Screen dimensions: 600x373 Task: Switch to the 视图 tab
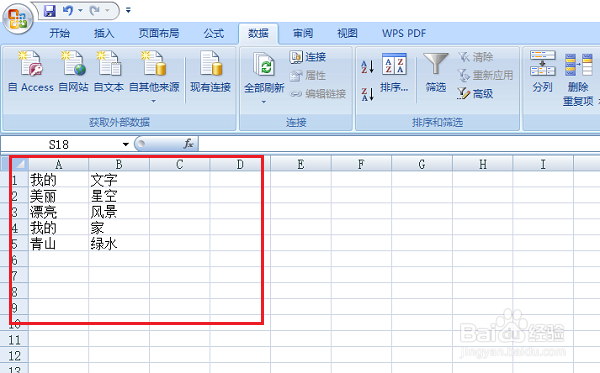[347, 34]
